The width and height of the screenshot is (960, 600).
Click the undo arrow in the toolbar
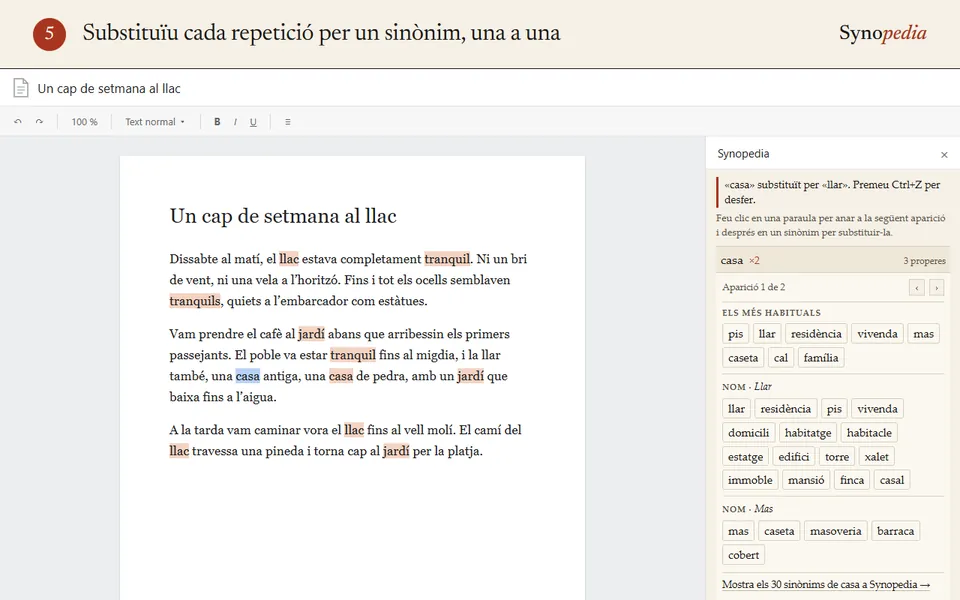click(x=18, y=122)
